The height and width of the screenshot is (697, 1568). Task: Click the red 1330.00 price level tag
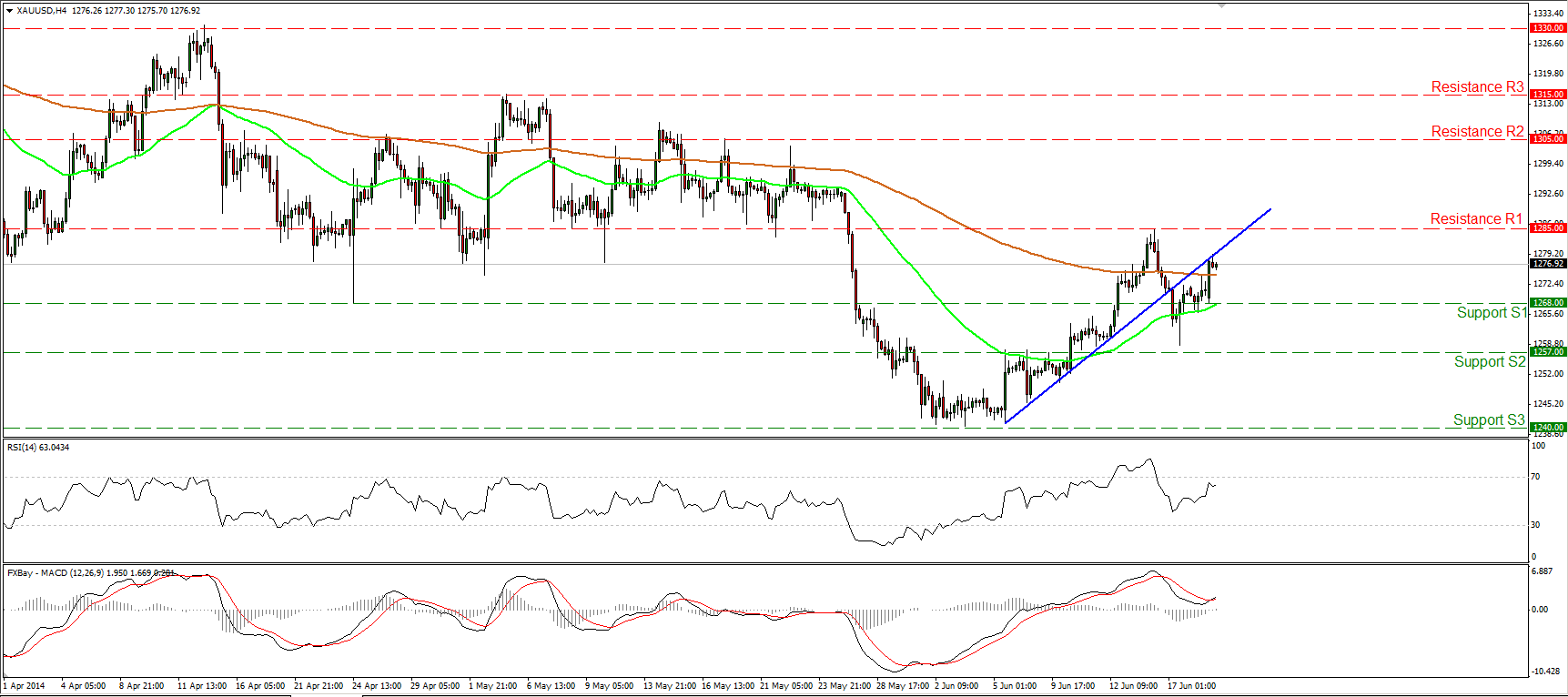click(1548, 28)
